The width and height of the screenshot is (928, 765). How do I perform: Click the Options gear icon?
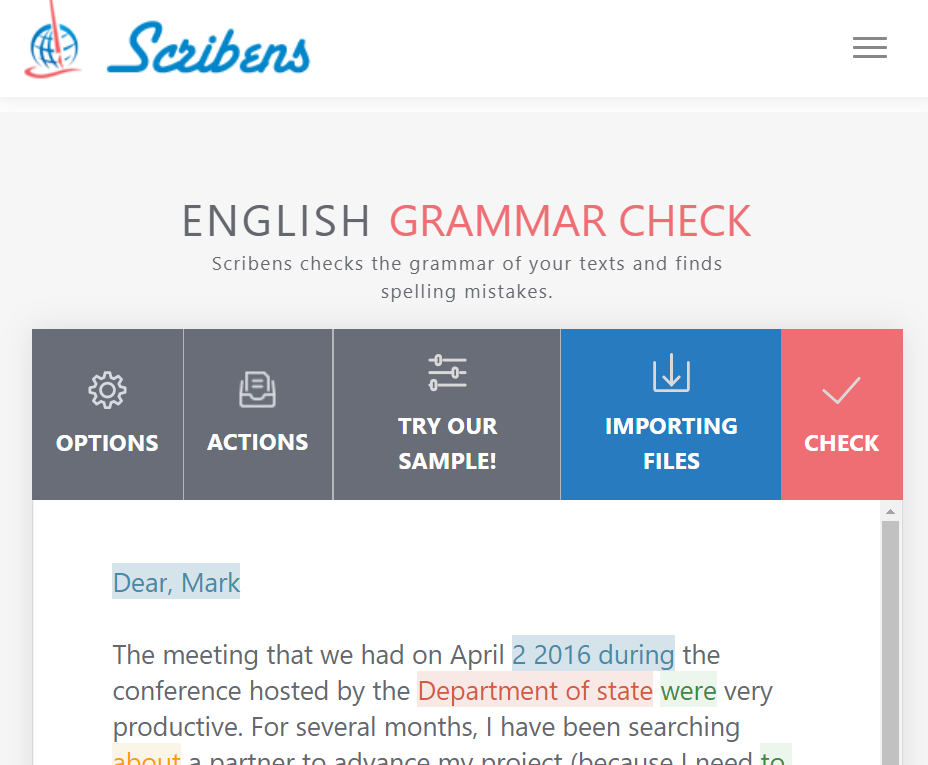click(x=107, y=390)
